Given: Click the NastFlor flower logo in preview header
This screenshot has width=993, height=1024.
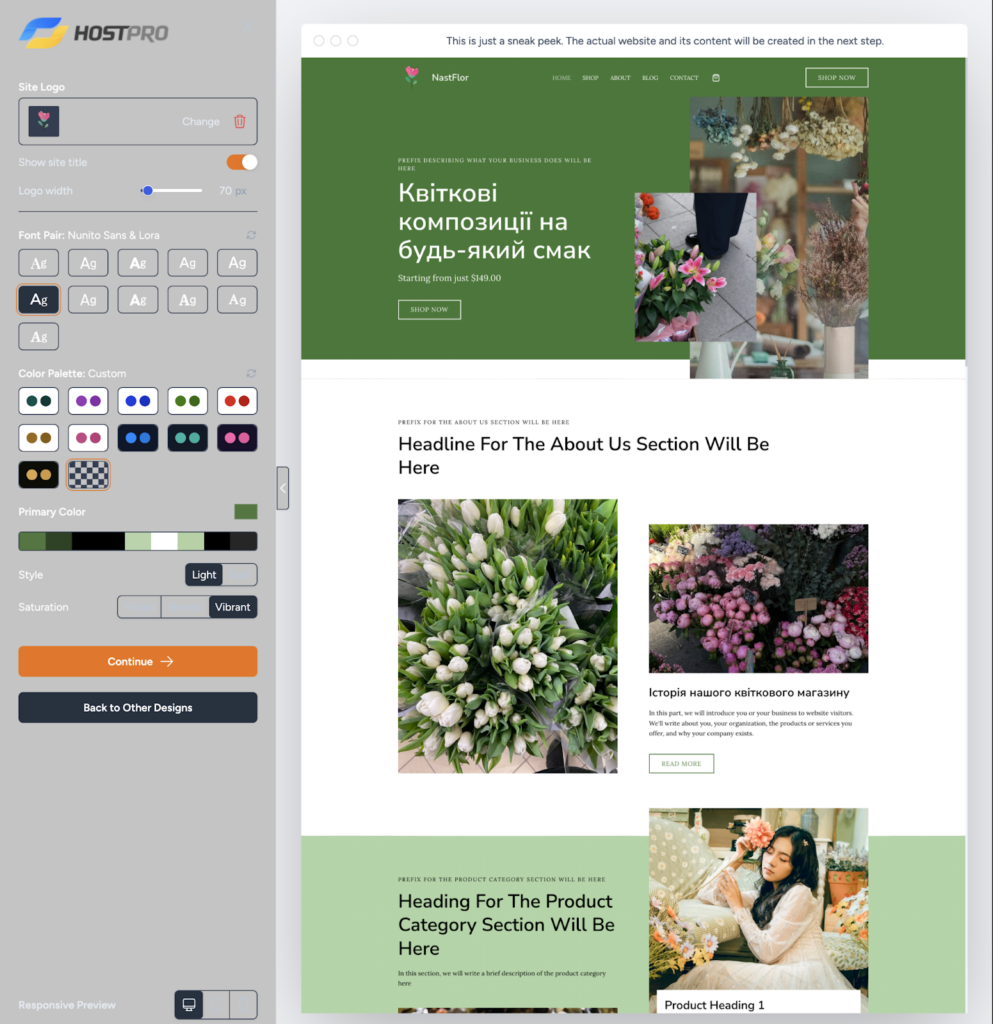Looking at the screenshot, I should pos(411,76).
